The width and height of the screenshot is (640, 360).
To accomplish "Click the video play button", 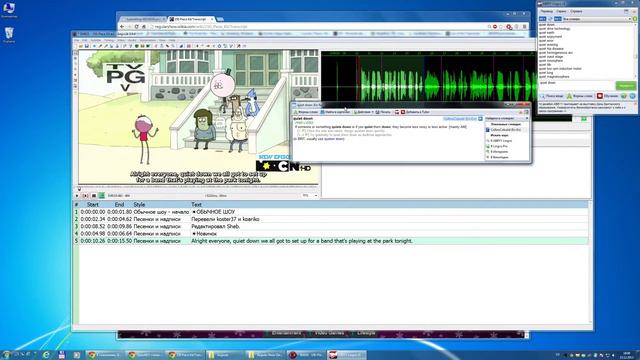I will [77, 196].
